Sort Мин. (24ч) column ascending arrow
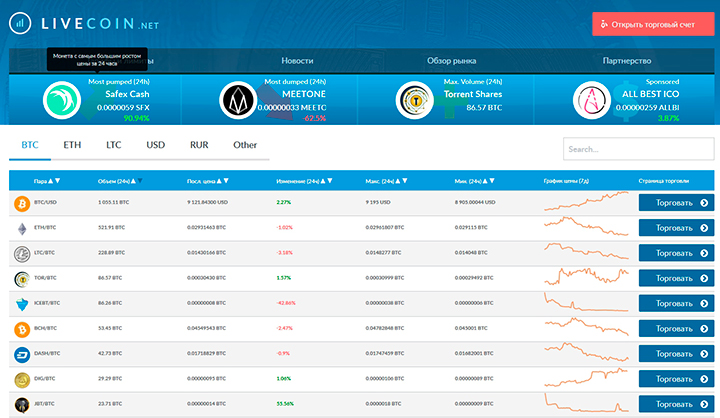 (485, 181)
